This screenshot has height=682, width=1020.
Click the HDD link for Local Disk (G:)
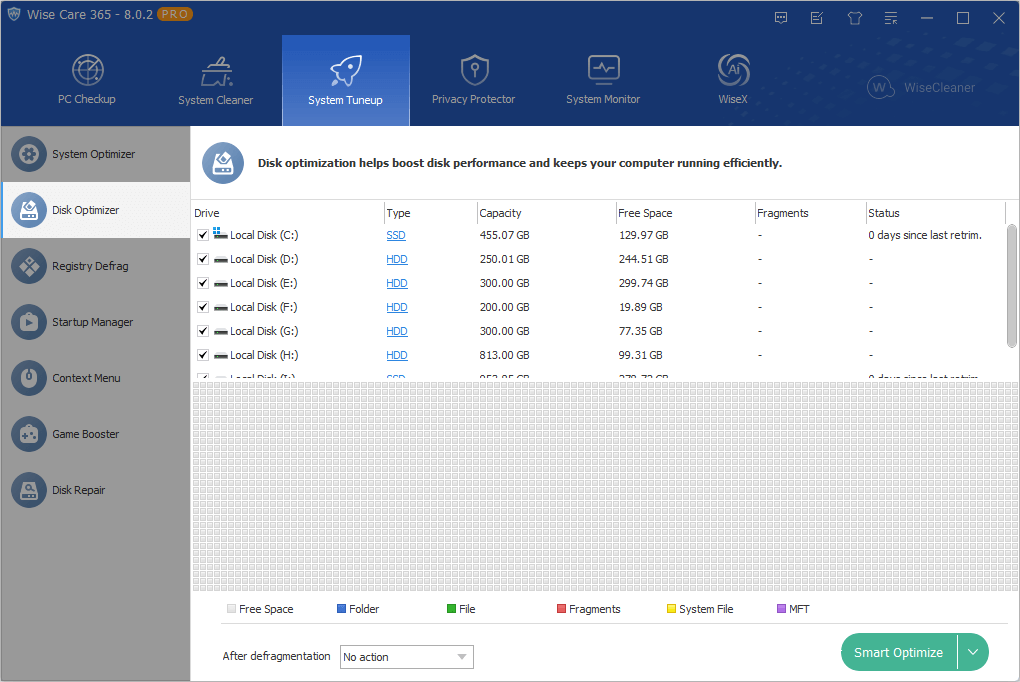coord(397,331)
